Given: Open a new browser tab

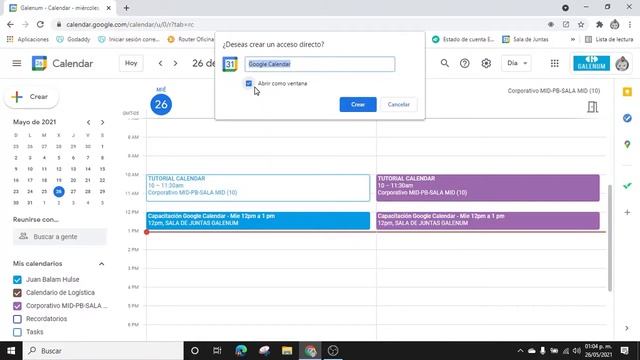Looking at the screenshot, I should point(127,8).
